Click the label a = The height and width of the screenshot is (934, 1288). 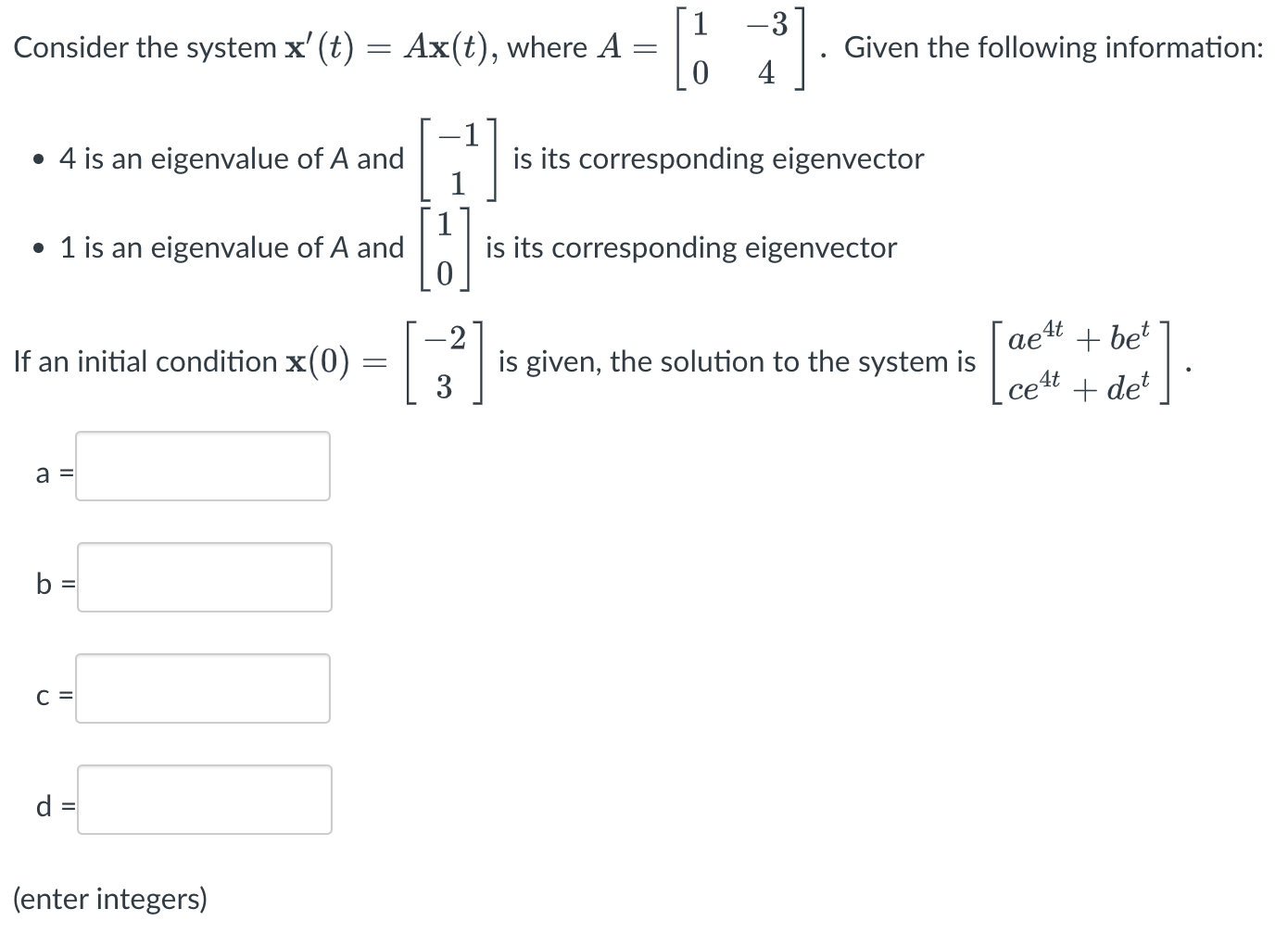51,473
